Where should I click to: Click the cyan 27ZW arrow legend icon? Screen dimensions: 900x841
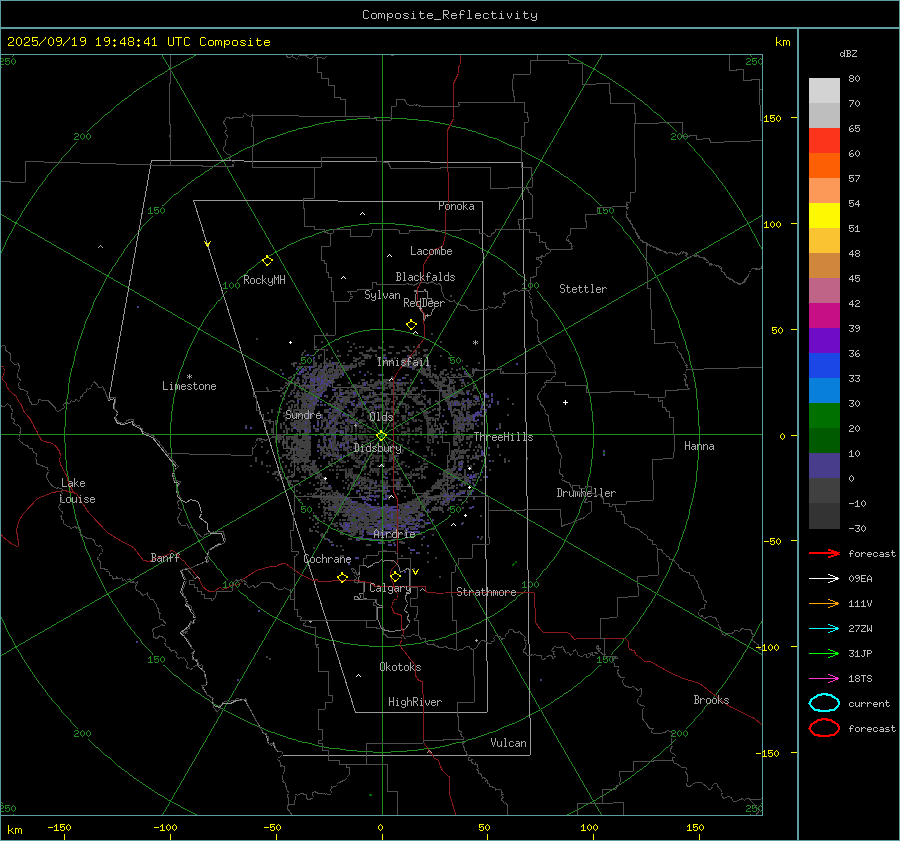click(x=824, y=628)
